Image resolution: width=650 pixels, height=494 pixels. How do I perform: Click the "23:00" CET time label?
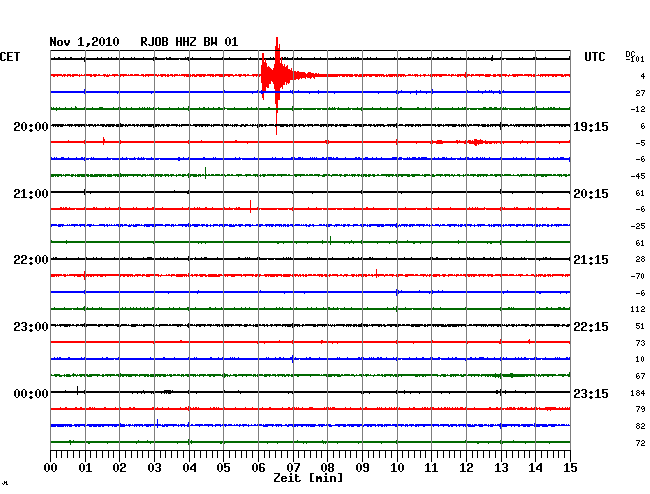point(31,327)
